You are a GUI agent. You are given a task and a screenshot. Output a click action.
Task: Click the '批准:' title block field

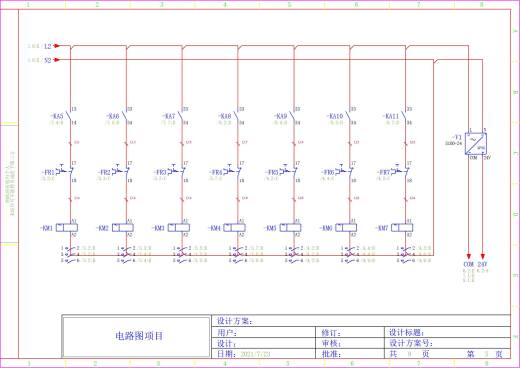350,354
